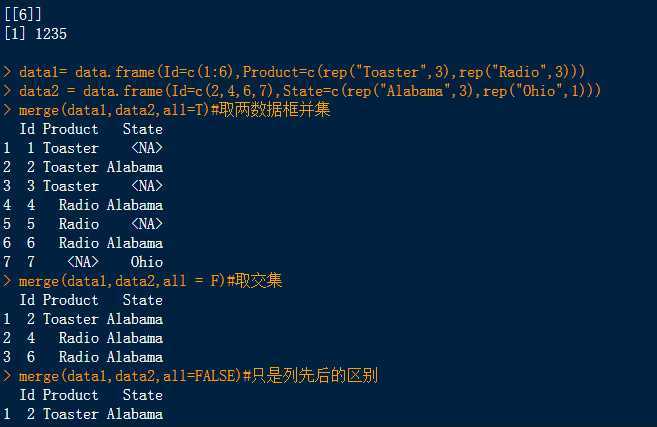Click the merge all=FALSE command line
The image size is (657, 427).
[x=198, y=375]
